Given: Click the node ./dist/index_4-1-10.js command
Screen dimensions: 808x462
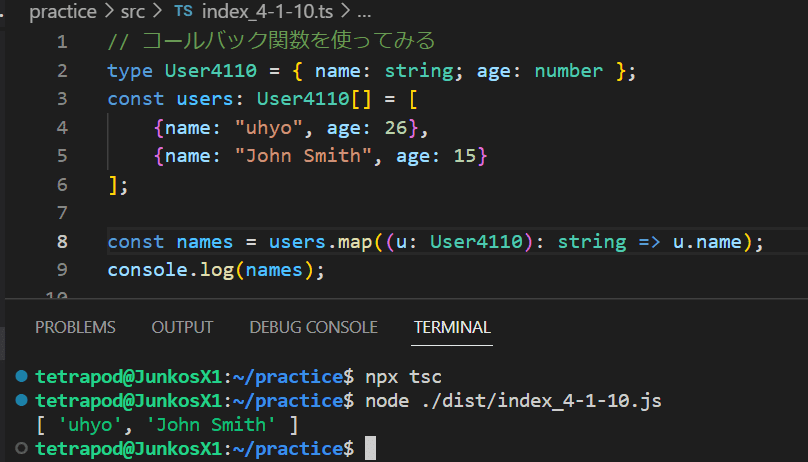Looking at the screenshot, I should pos(513,401).
